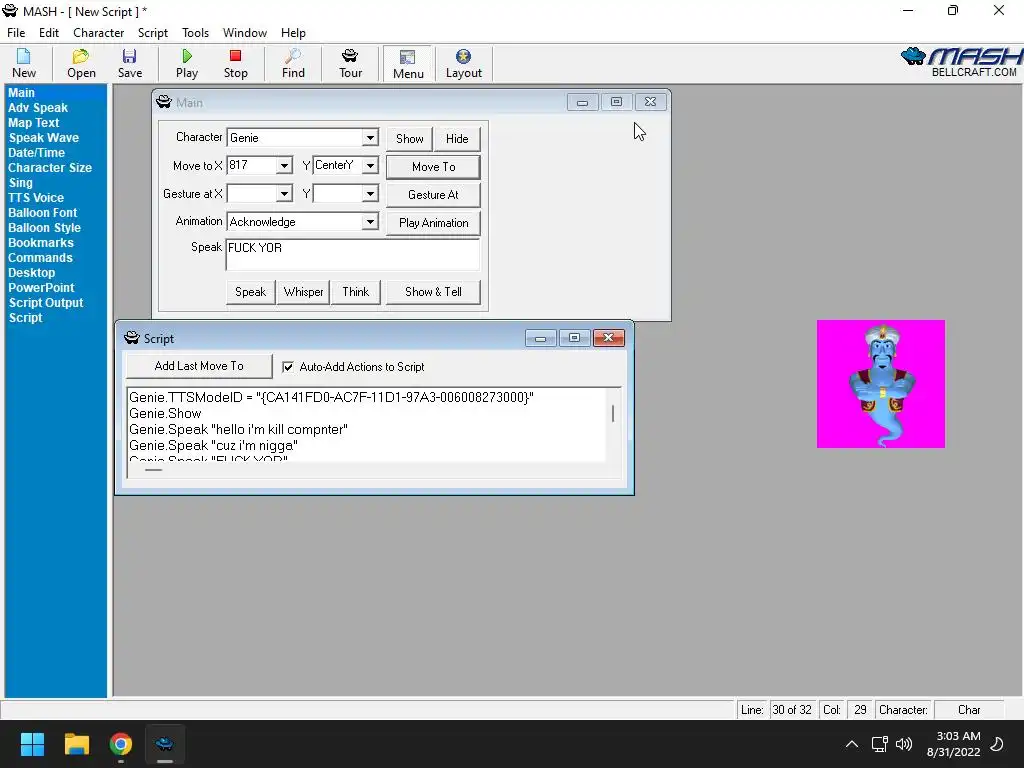Click the Script window title icon
Screen dimensions: 1024x768
[x=132, y=338]
